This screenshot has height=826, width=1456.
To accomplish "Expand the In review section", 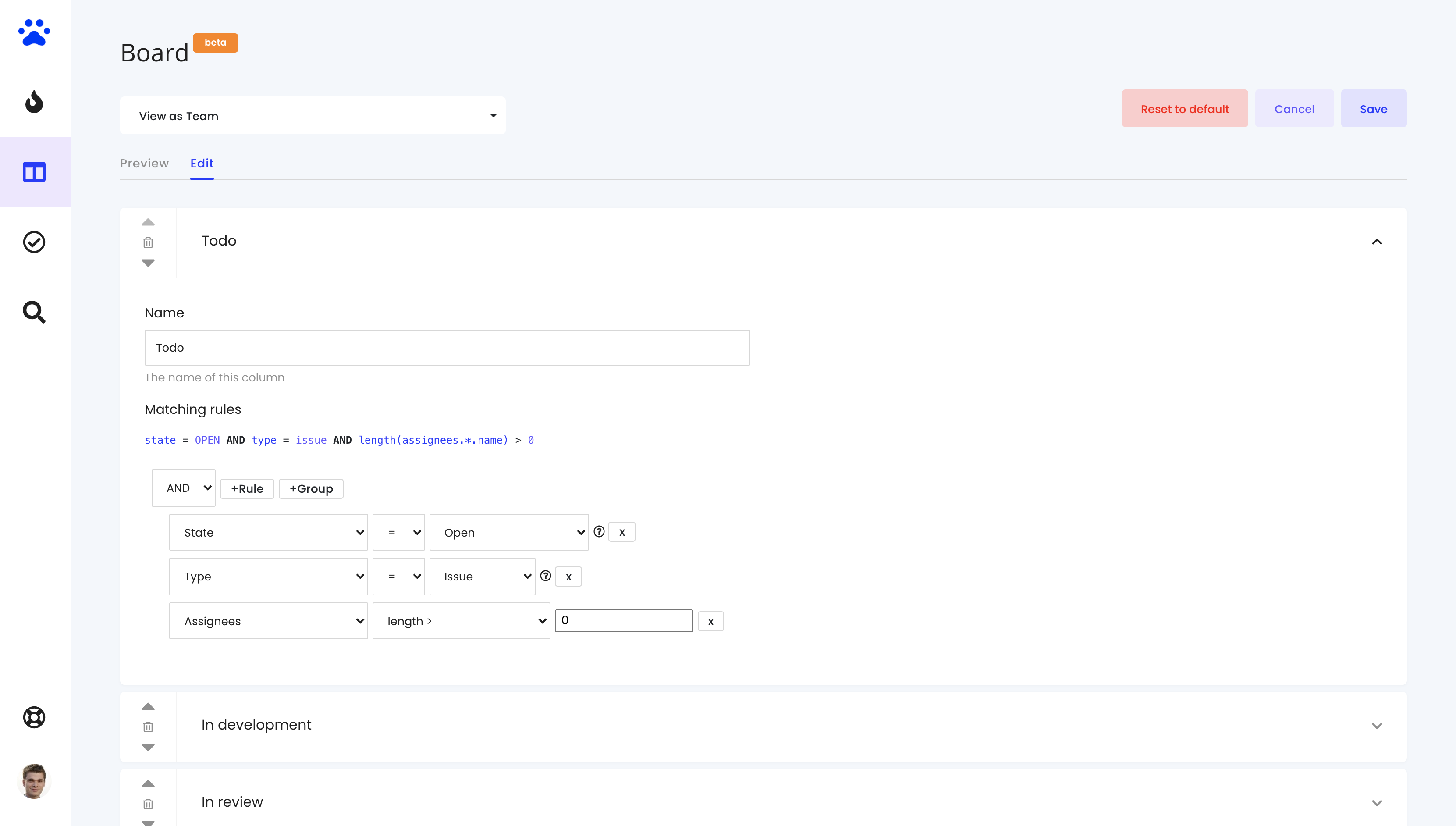I will coord(1377,803).
